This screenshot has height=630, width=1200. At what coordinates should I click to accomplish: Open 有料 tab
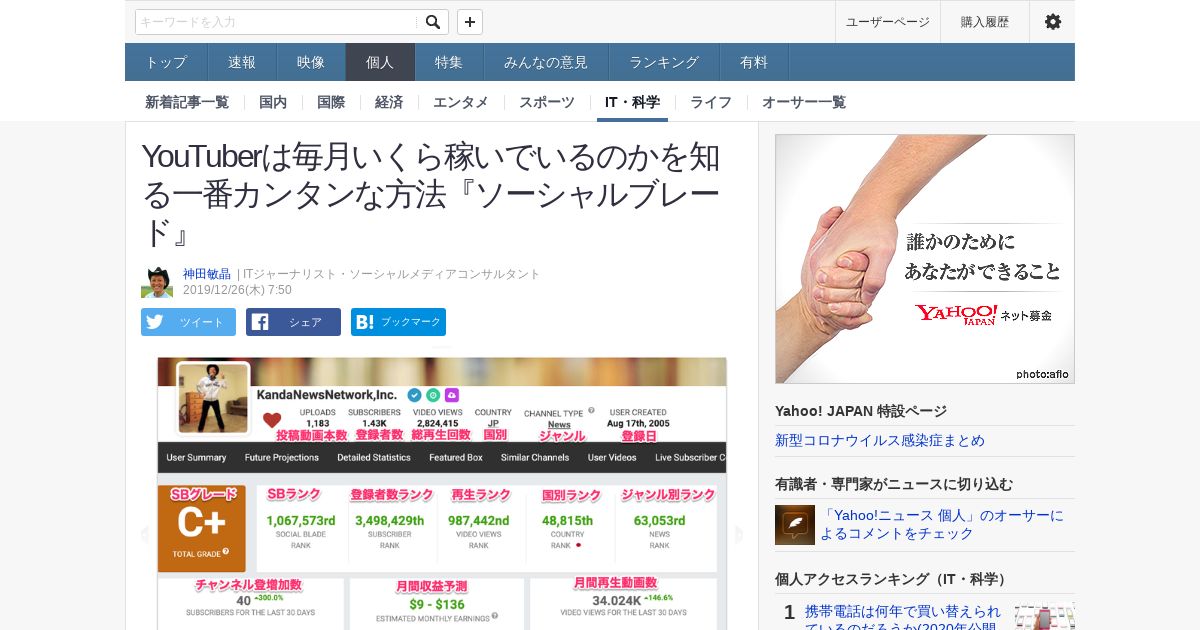pos(754,62)
